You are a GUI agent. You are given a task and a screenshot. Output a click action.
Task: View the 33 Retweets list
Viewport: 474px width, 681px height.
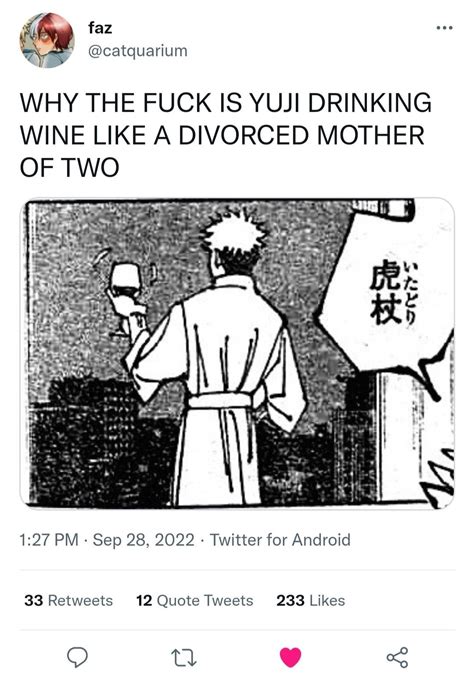69,600
